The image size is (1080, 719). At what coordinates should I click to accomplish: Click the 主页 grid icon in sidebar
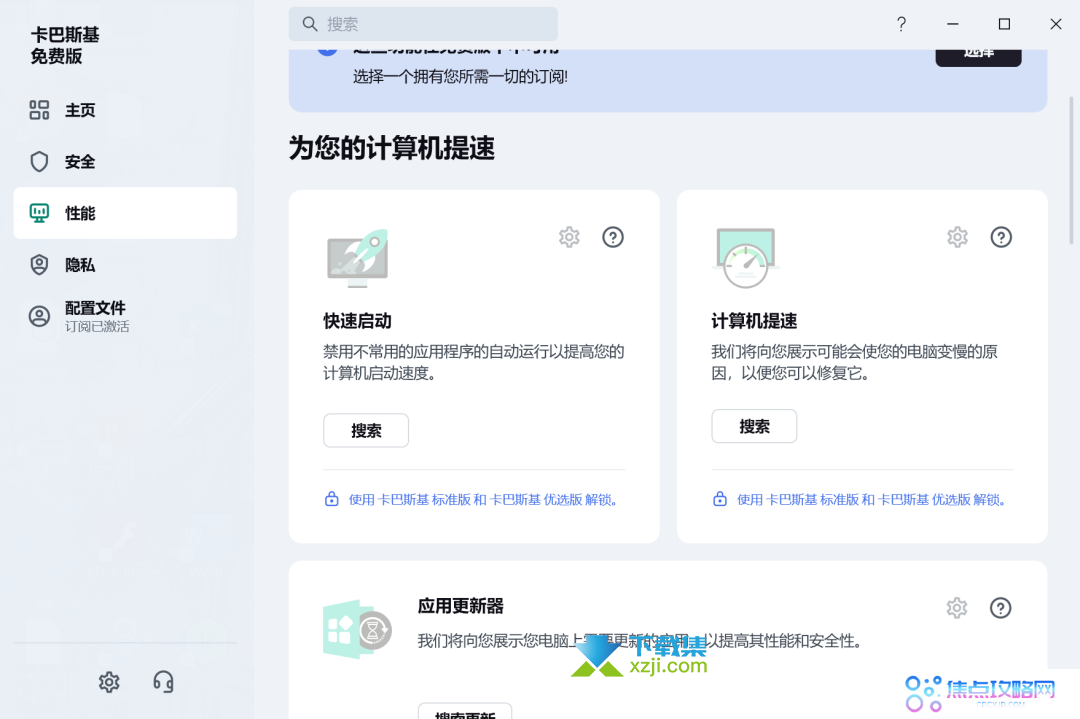[39, 110]
